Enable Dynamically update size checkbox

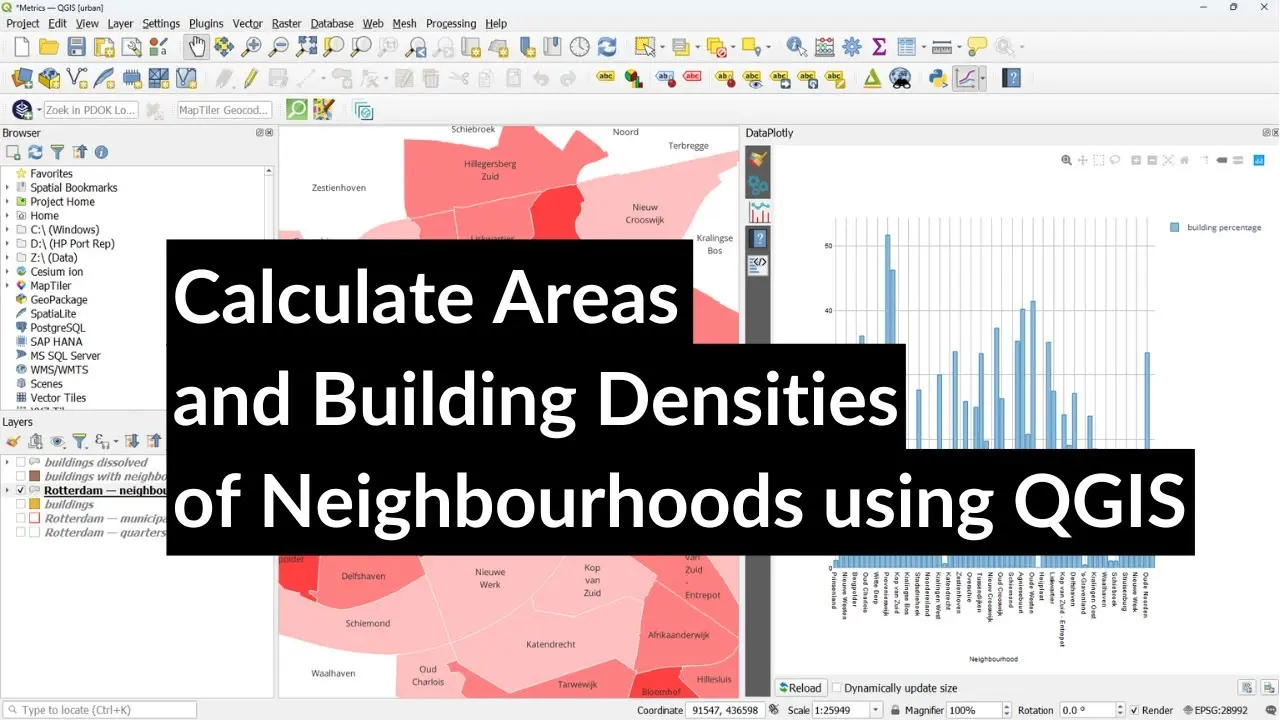[837, 688]
